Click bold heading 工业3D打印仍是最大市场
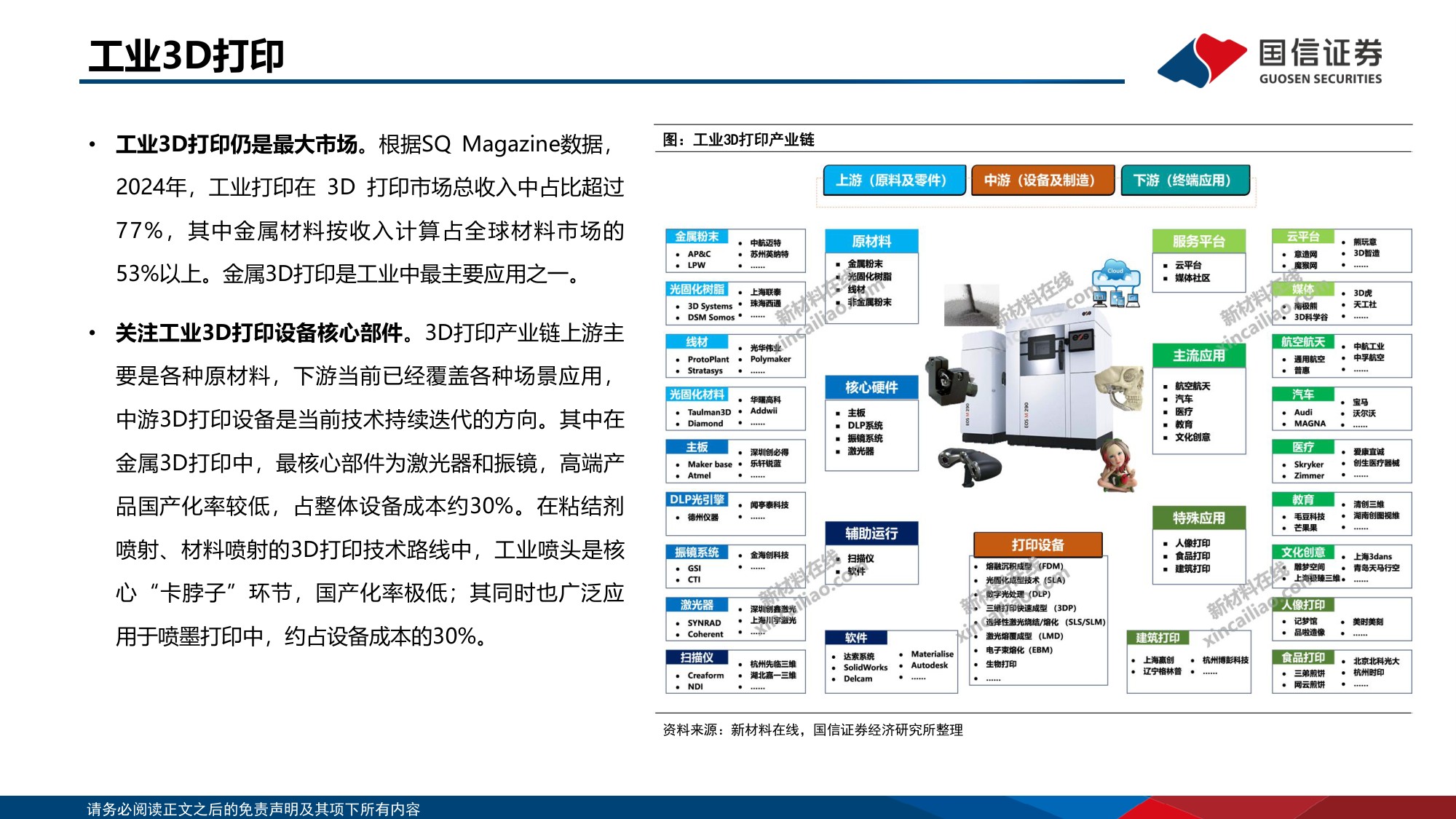1456x819 pixels. [237, 144]
